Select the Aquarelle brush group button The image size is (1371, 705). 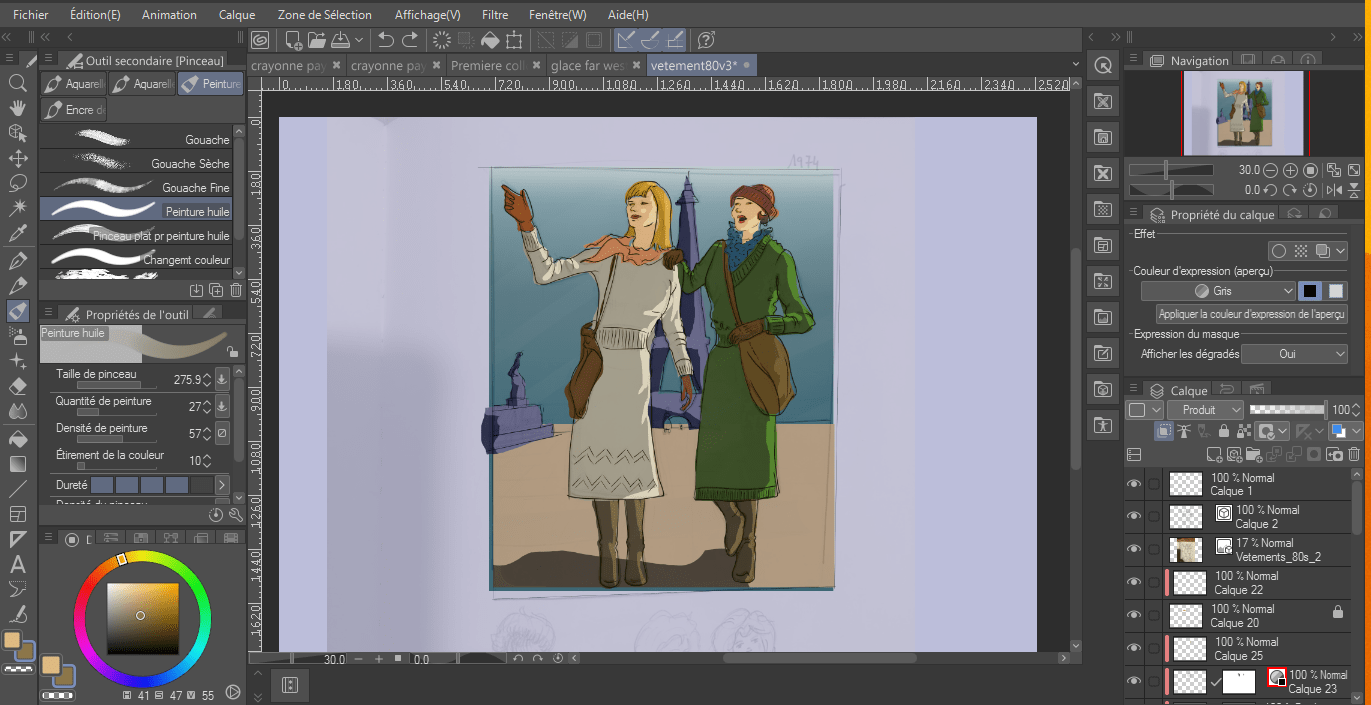point(74,84)
